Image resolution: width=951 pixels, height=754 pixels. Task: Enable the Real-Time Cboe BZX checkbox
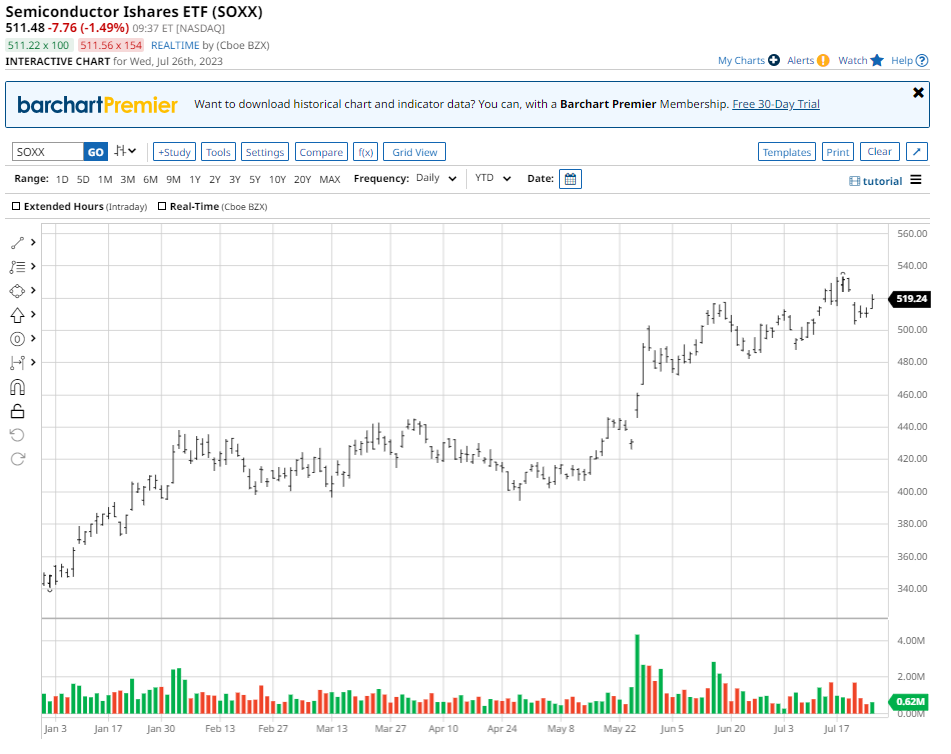click(x=162, y=207)
